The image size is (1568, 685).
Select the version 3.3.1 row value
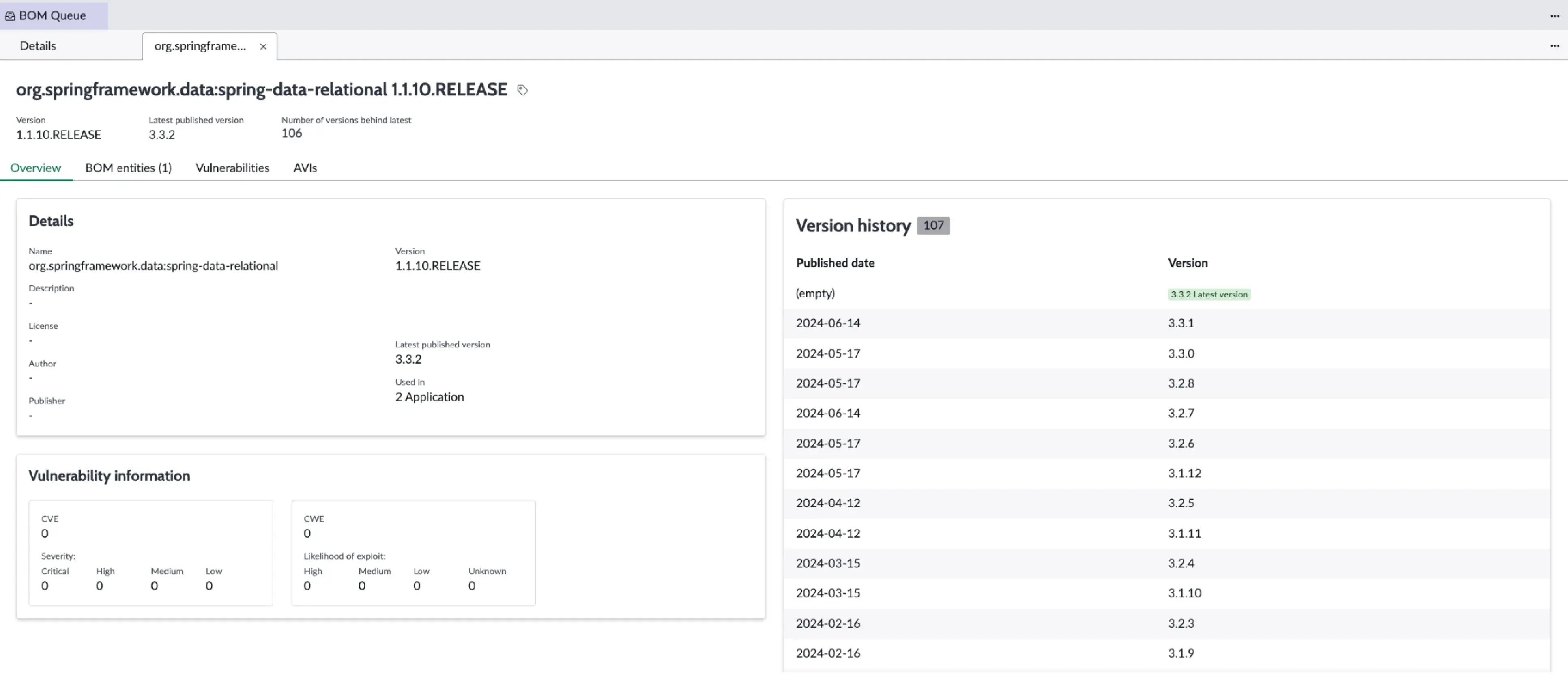(1181, 323)
